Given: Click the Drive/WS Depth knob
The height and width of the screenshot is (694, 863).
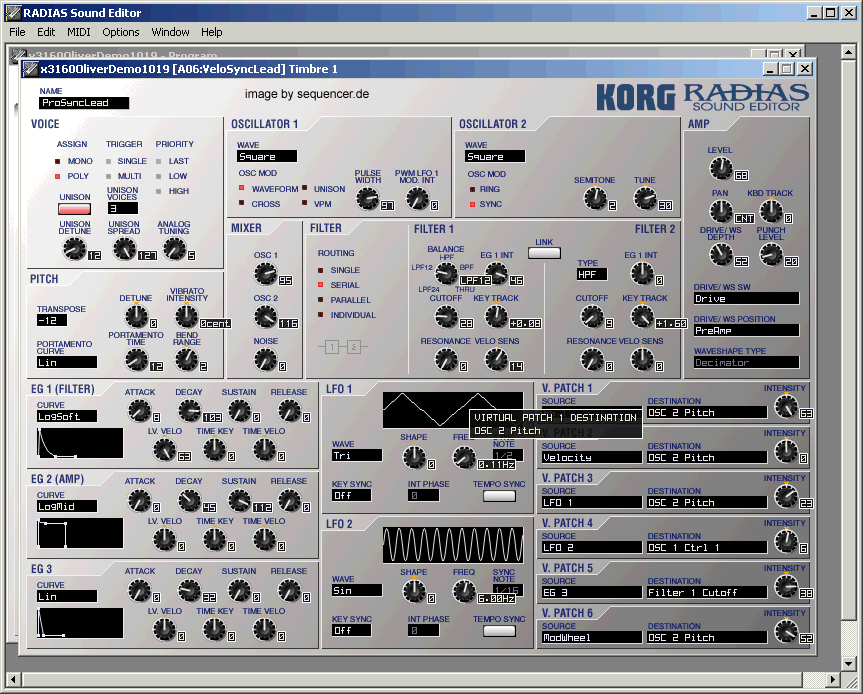Looking at the screenshot, I should (x=721, y=255).
